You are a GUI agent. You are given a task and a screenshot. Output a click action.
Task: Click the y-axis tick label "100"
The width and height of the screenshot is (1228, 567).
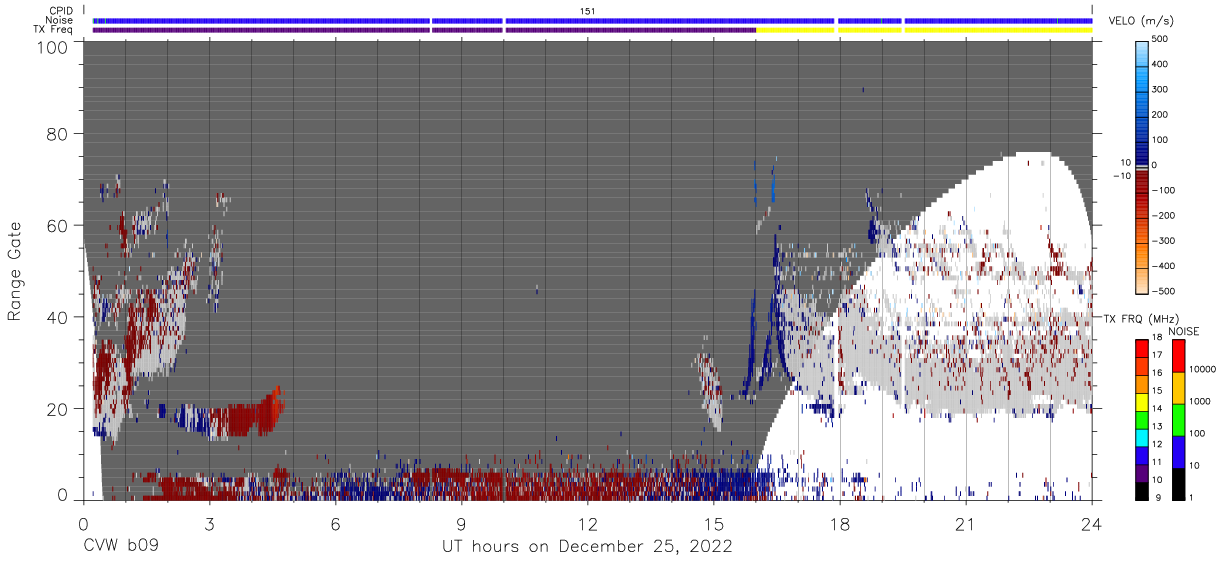pos(52,47)
